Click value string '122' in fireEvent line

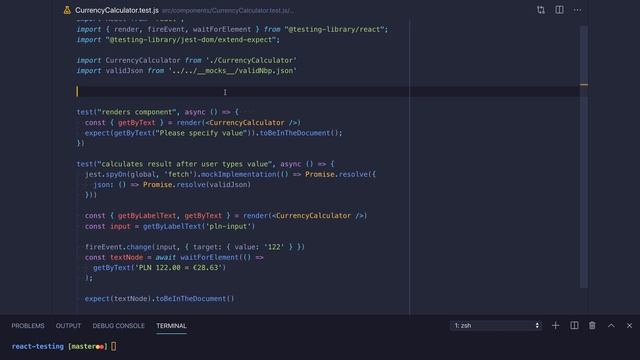(273, 247)
